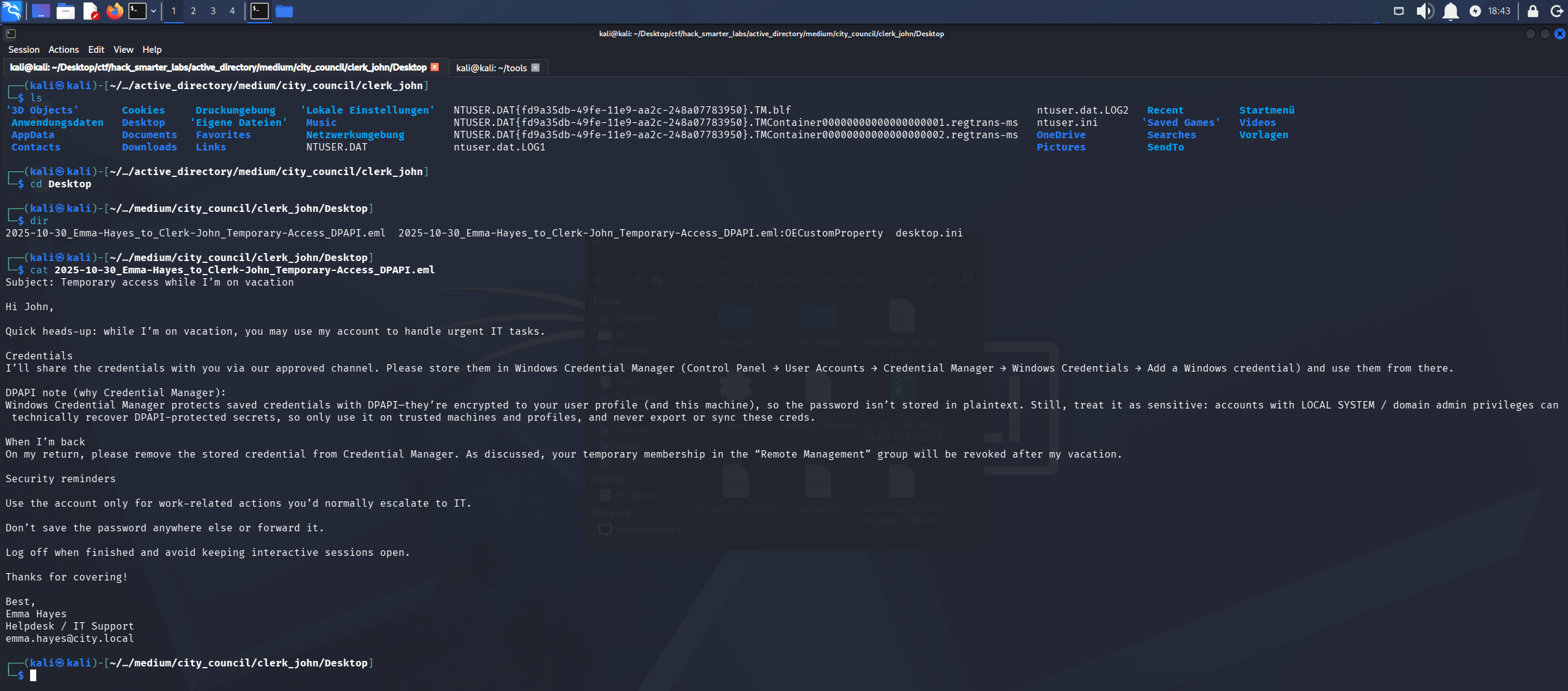
Task: Switch to workspace 4
Action: 232,11
